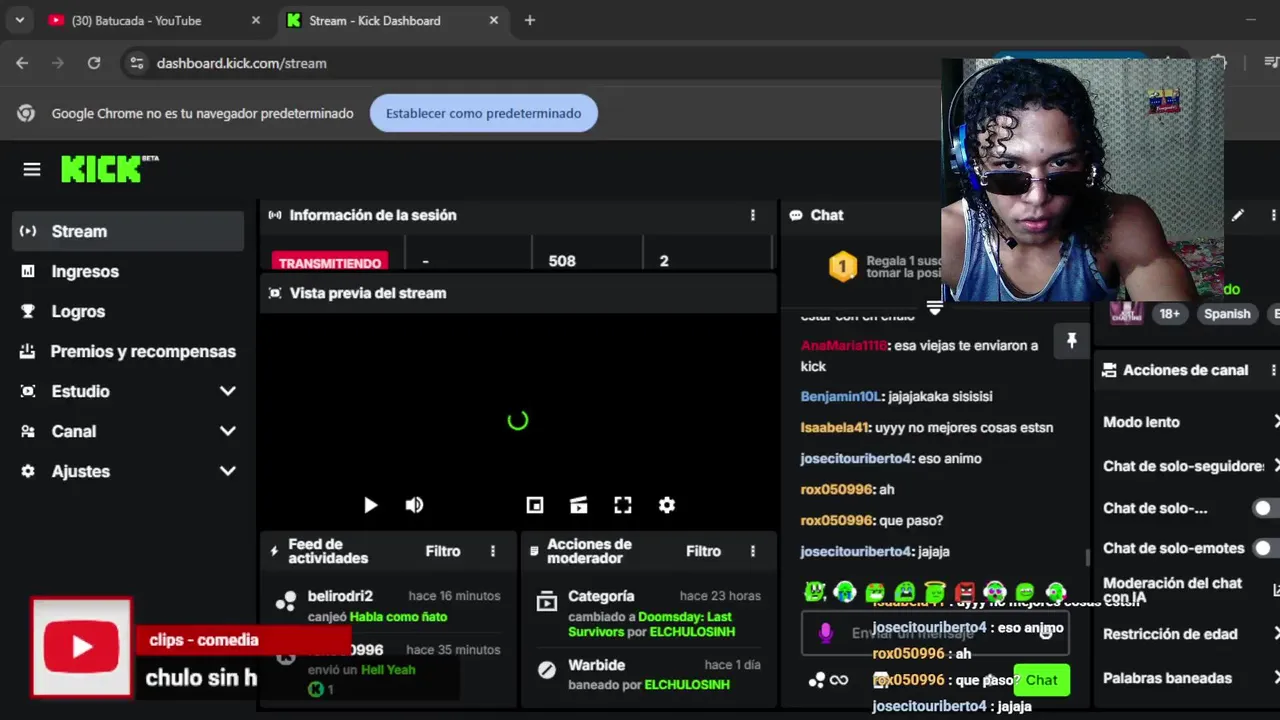Toggle emotes-only chat switch
Viewport: 1280px width, 720px height.
click(1266, 548)
